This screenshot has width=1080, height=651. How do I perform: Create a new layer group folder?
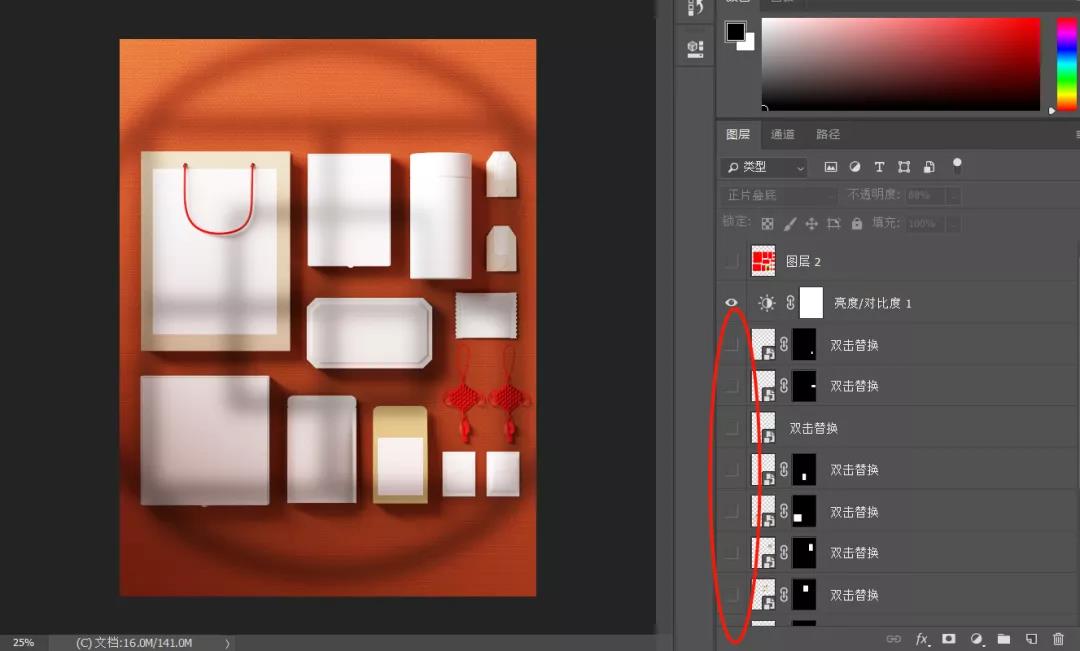pyautogui.click(x=1004, y=639)
